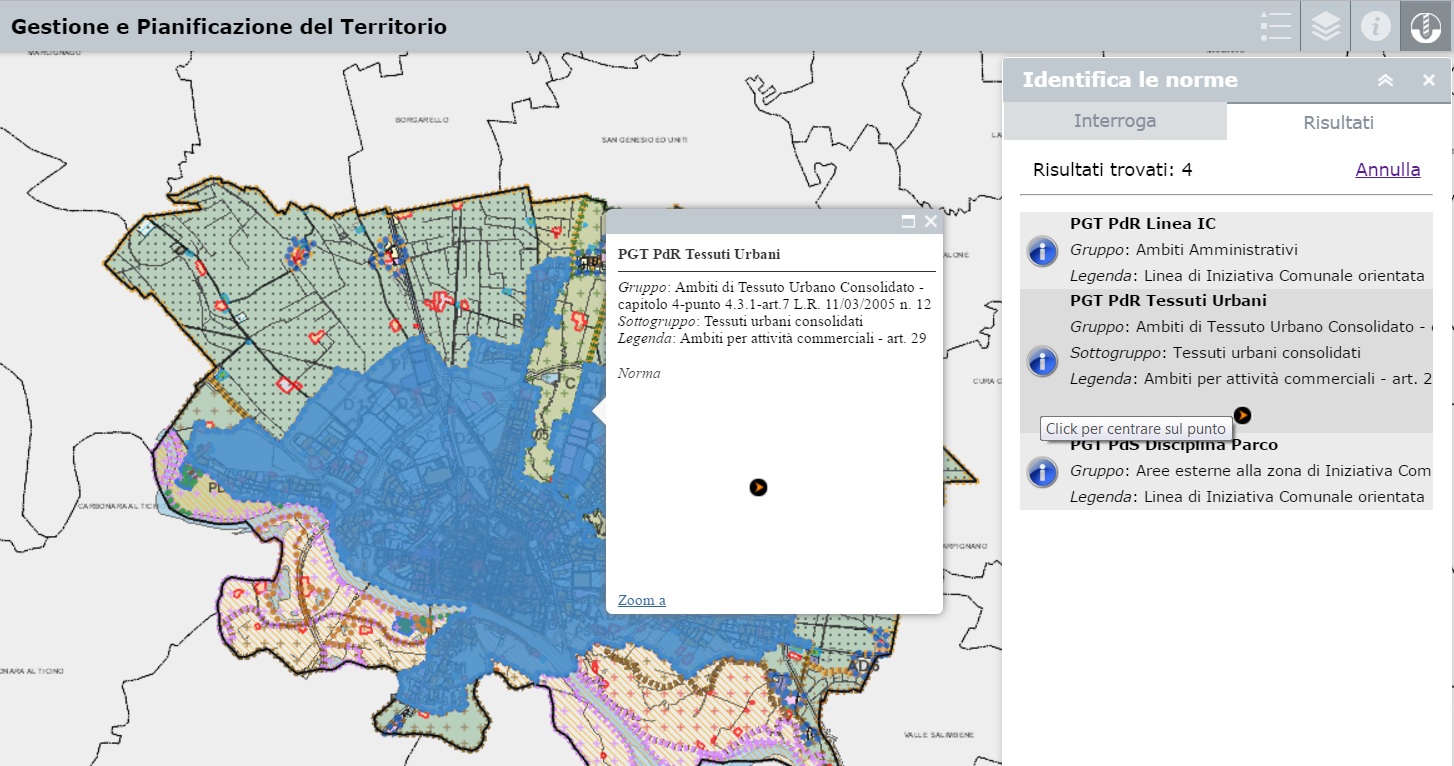Open the Legend widget in header
The height and width of the screenshot is (766, 1454).
click(x=1275, y=26)
